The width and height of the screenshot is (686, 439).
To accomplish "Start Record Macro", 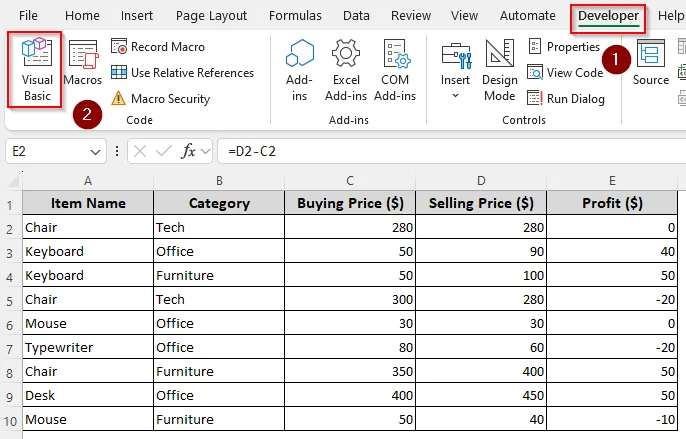I will point(158,47).
